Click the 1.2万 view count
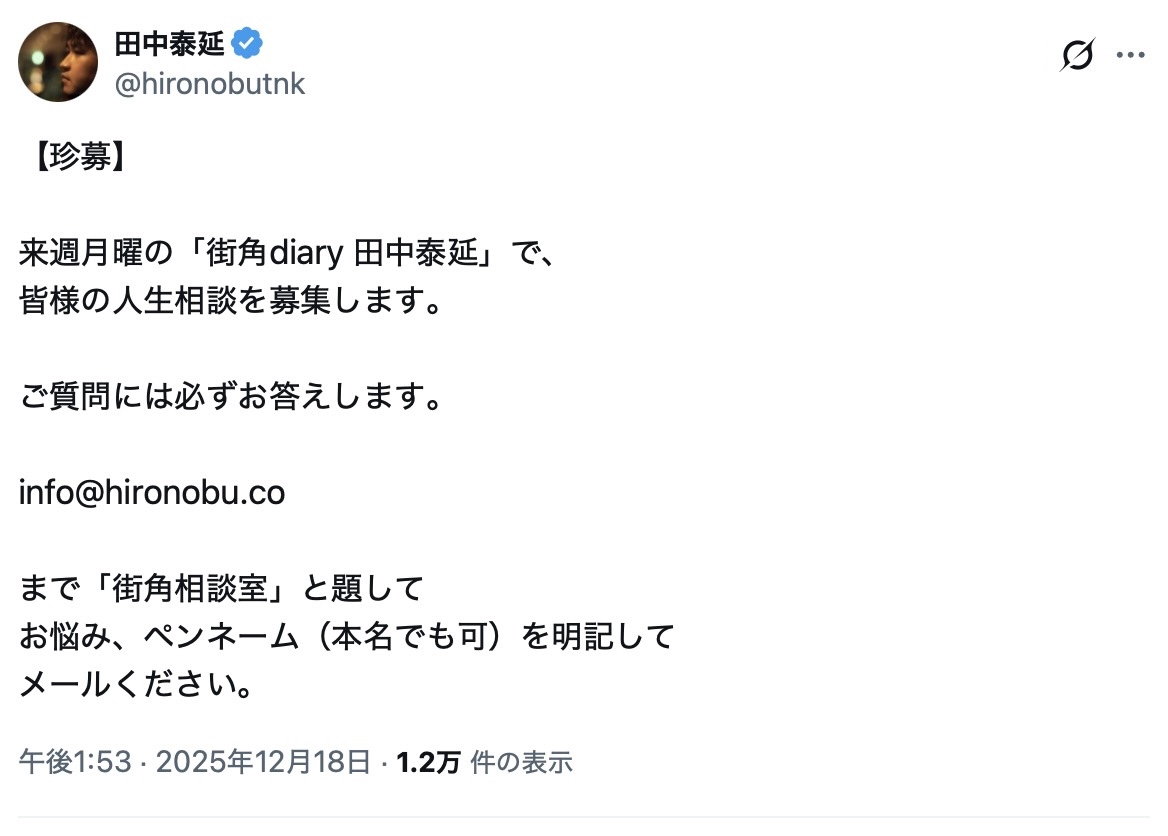Viewport: 1168px width, 836px height. click(428, 763)
